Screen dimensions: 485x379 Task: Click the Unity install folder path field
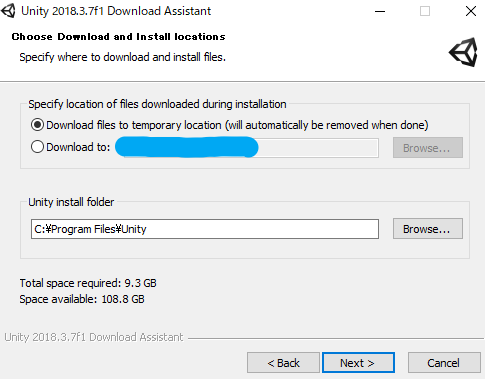tap(205, 229)
